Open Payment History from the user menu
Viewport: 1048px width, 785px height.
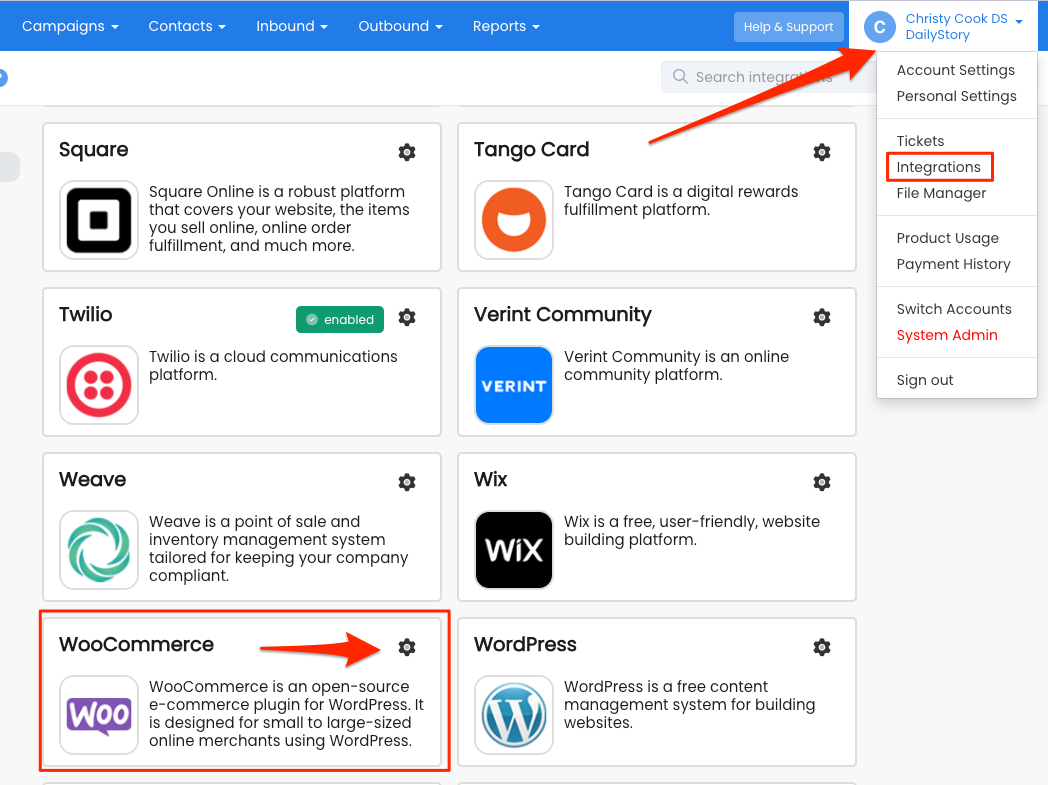click(x=954, y=264)
